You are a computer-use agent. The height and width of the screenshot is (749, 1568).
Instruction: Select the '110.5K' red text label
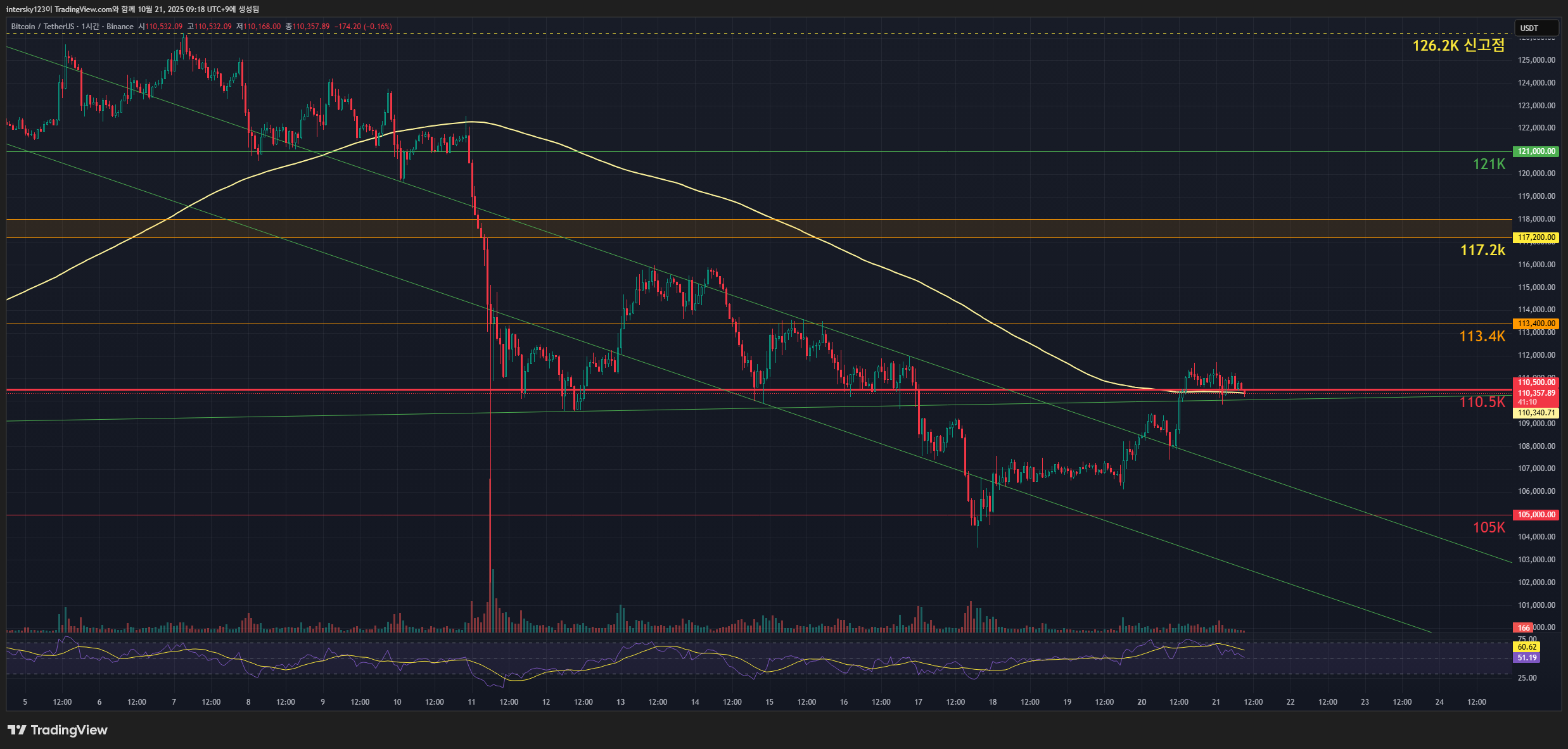pos(1482,402)
